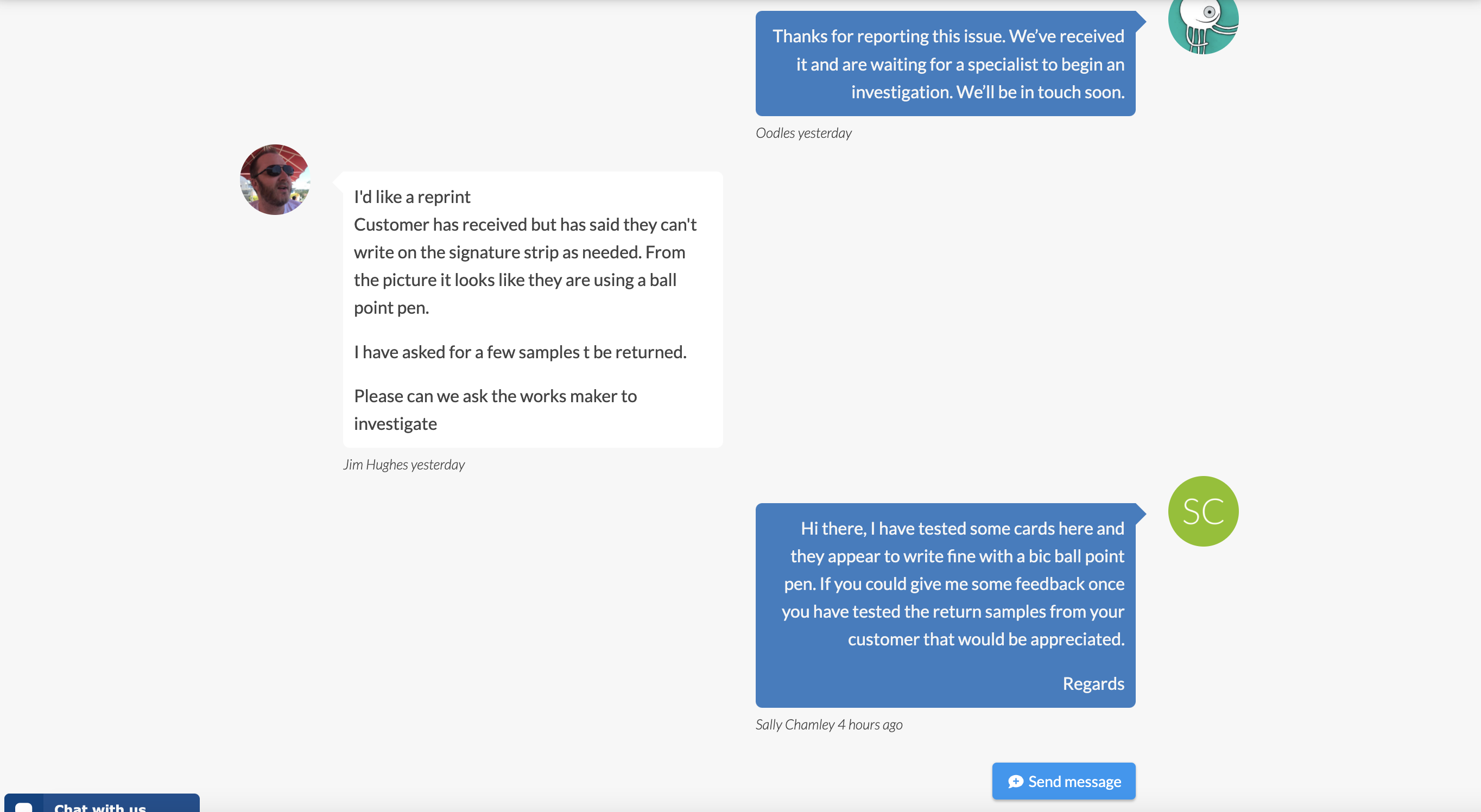Click the 'Please can we ask the works maker' paragraph
Screen dimensions: 1481x812
tap(495, 410)
